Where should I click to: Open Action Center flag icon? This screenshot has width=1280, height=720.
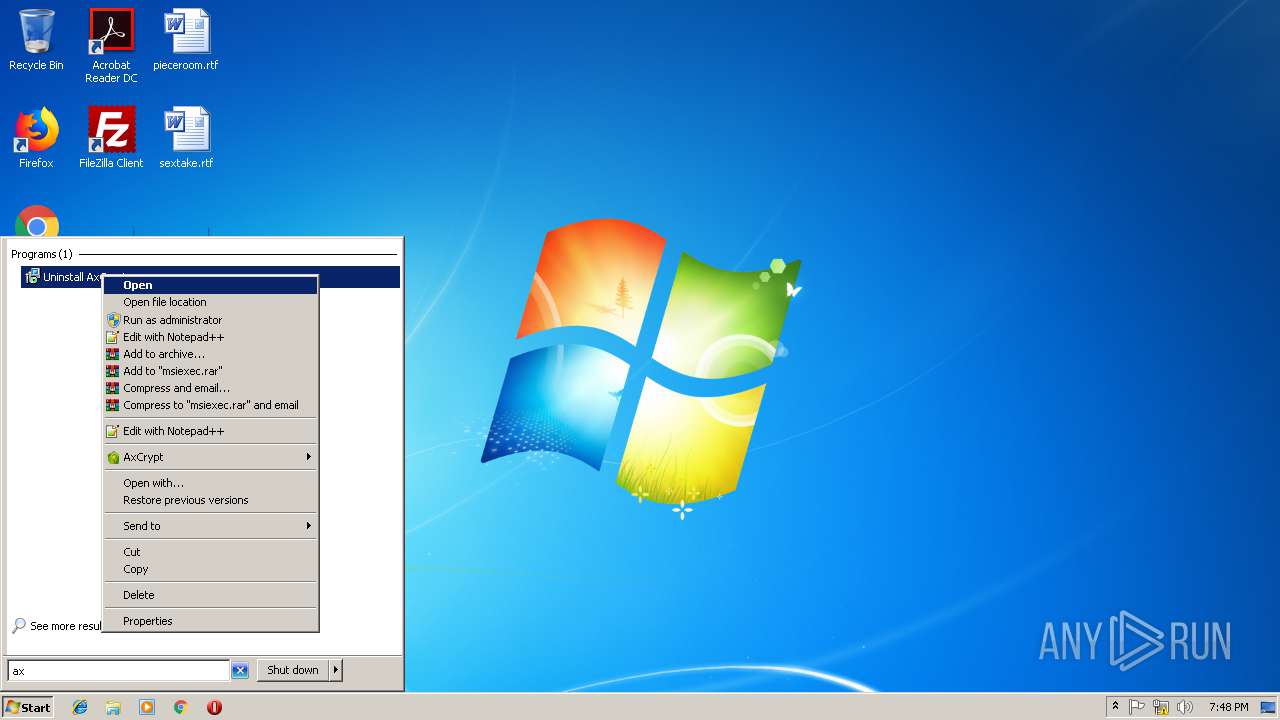tap(1137, 707)
